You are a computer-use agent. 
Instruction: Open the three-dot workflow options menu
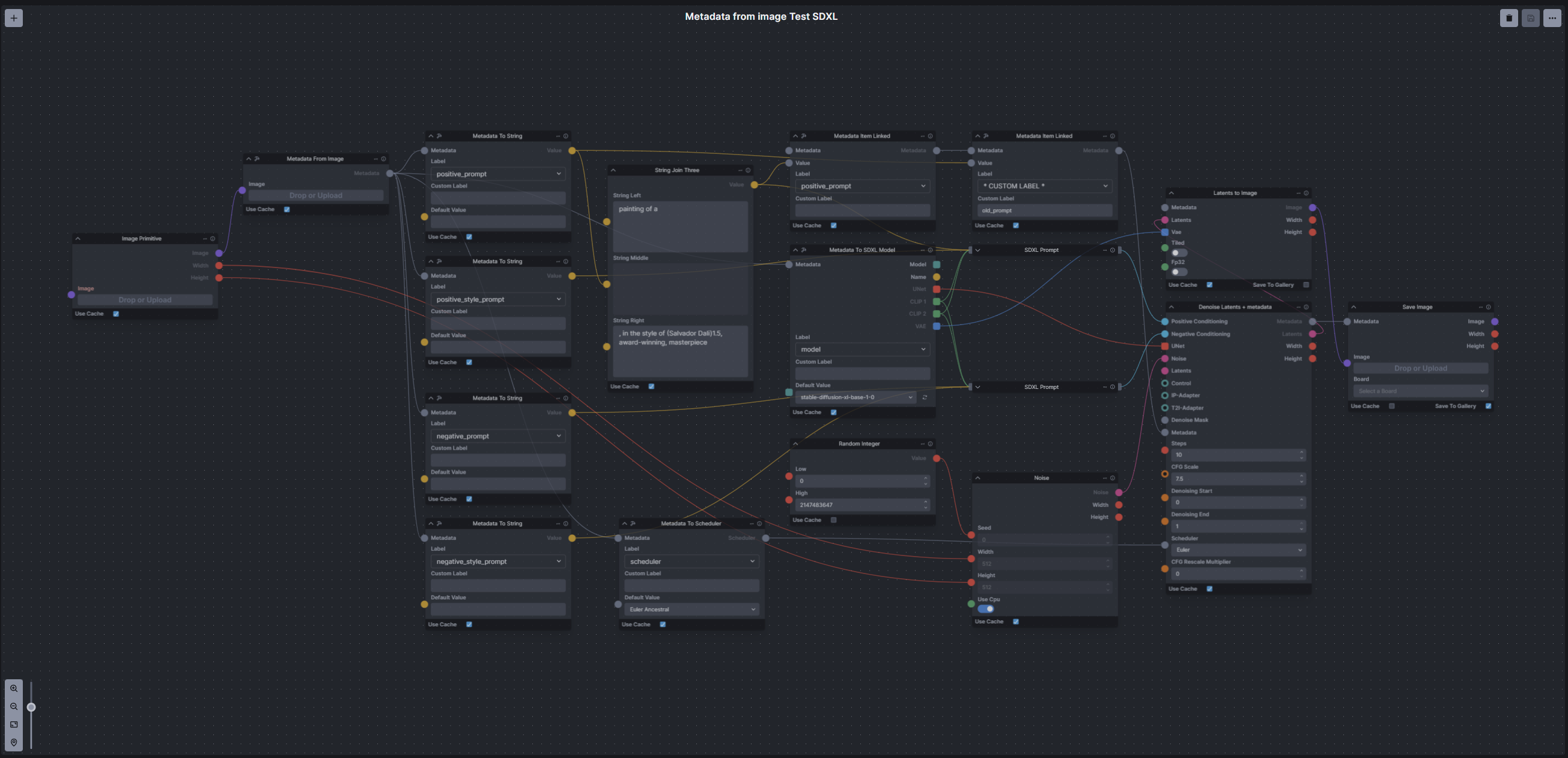click(1552, 17)
